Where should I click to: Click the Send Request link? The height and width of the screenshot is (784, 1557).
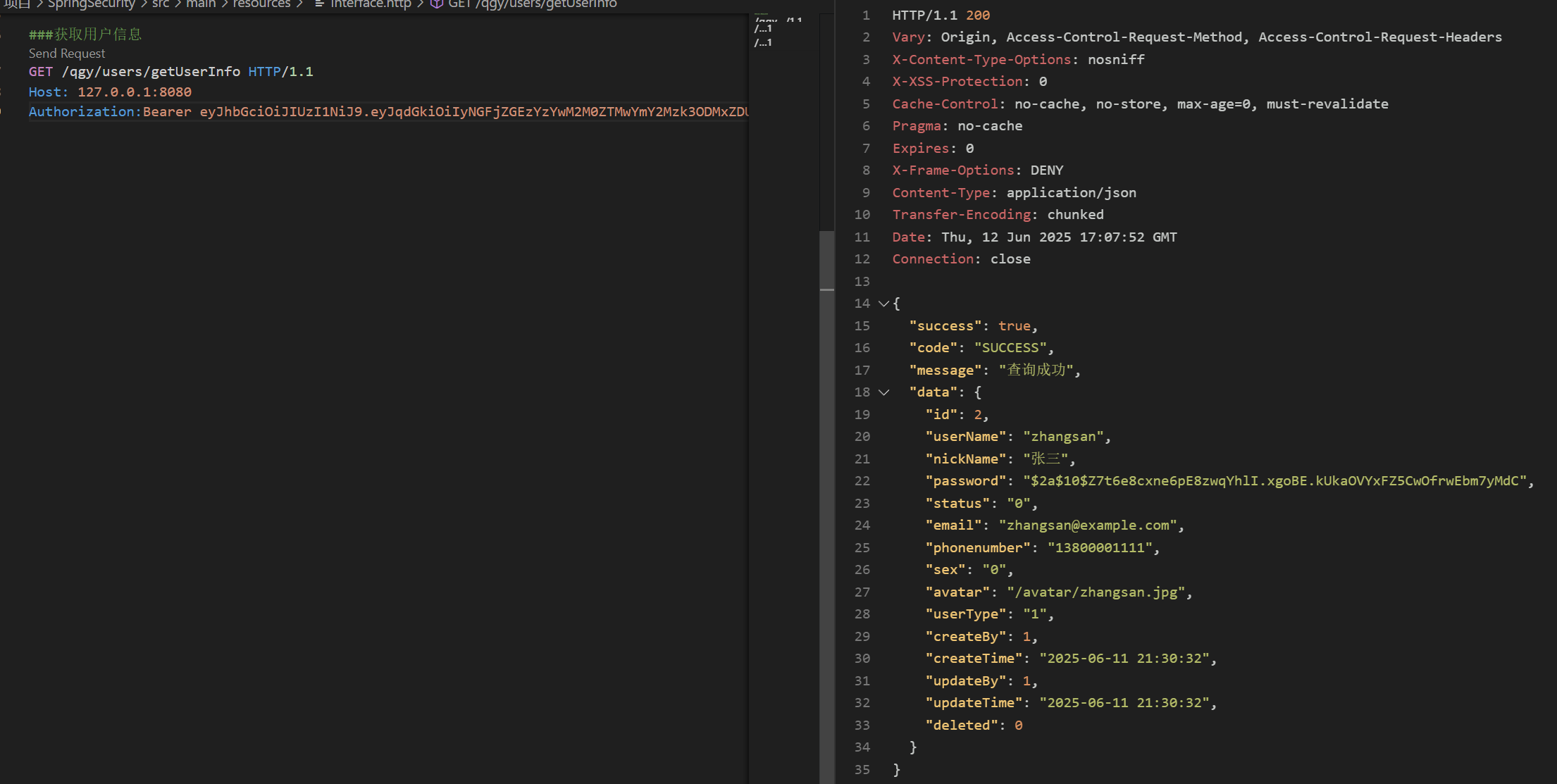tap(66, 53)
